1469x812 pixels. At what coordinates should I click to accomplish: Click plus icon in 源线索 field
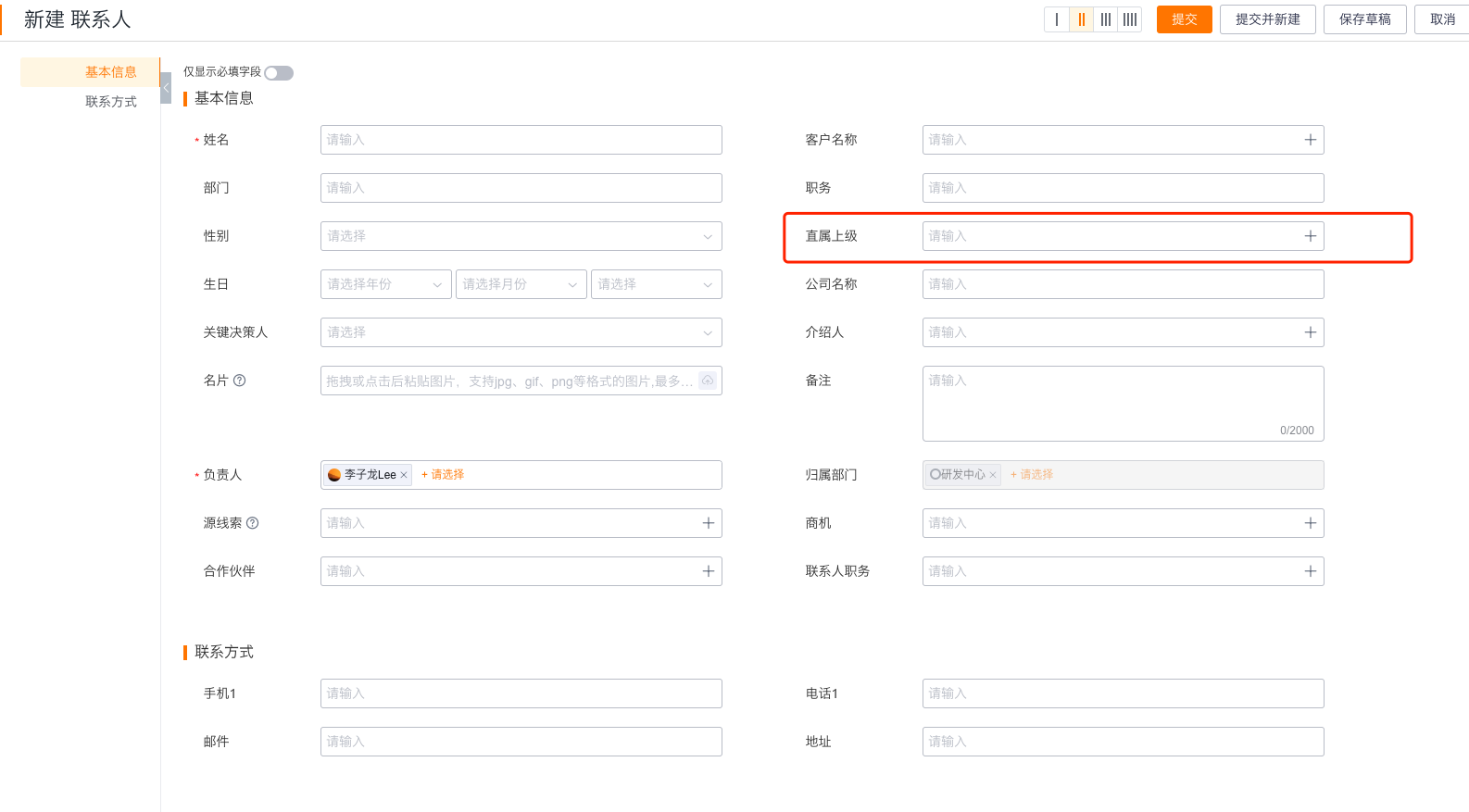[709, 523]
